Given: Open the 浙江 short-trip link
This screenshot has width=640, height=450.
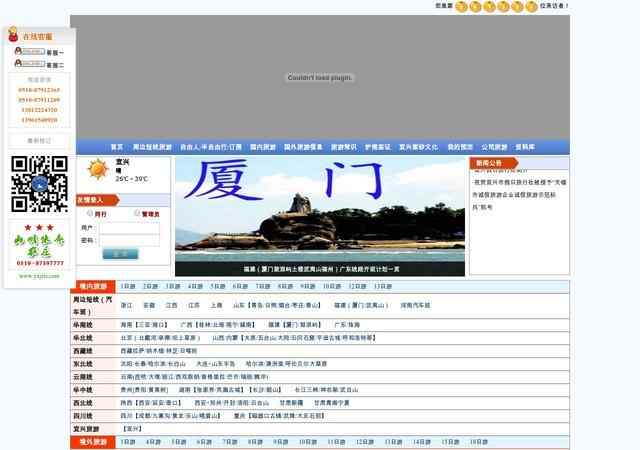Looking at the screenshot, I should (127, 305).
